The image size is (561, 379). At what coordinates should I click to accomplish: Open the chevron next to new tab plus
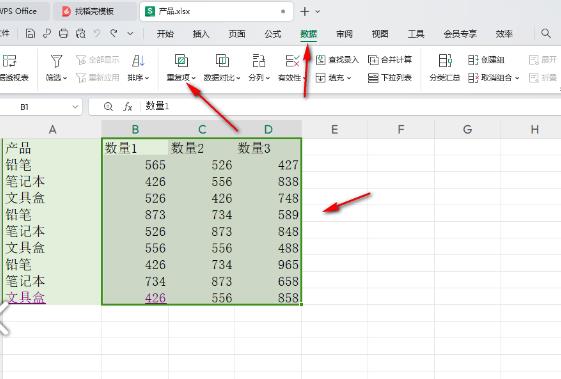coord(317,12)
